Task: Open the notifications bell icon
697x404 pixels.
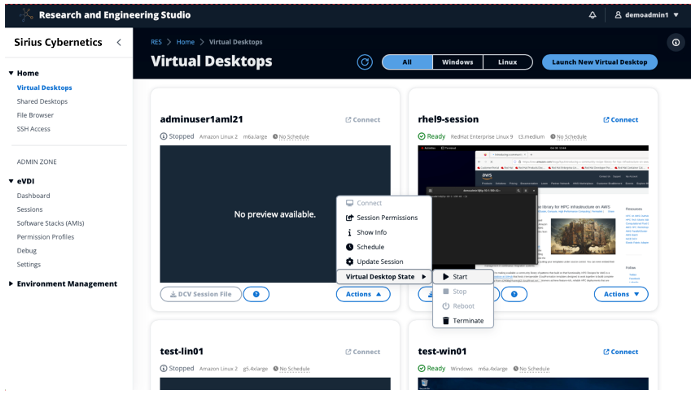Action: (x=592, y=15)
